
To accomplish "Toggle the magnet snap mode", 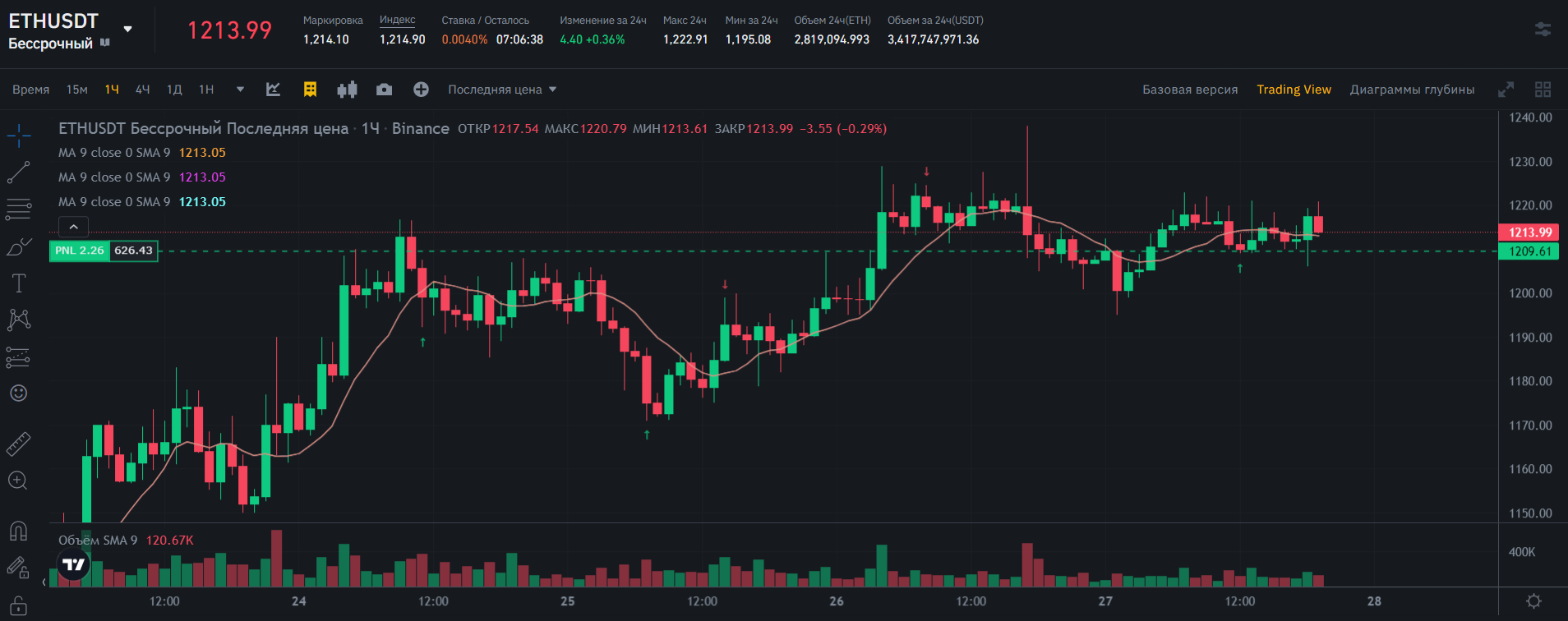I will [18, 531].
